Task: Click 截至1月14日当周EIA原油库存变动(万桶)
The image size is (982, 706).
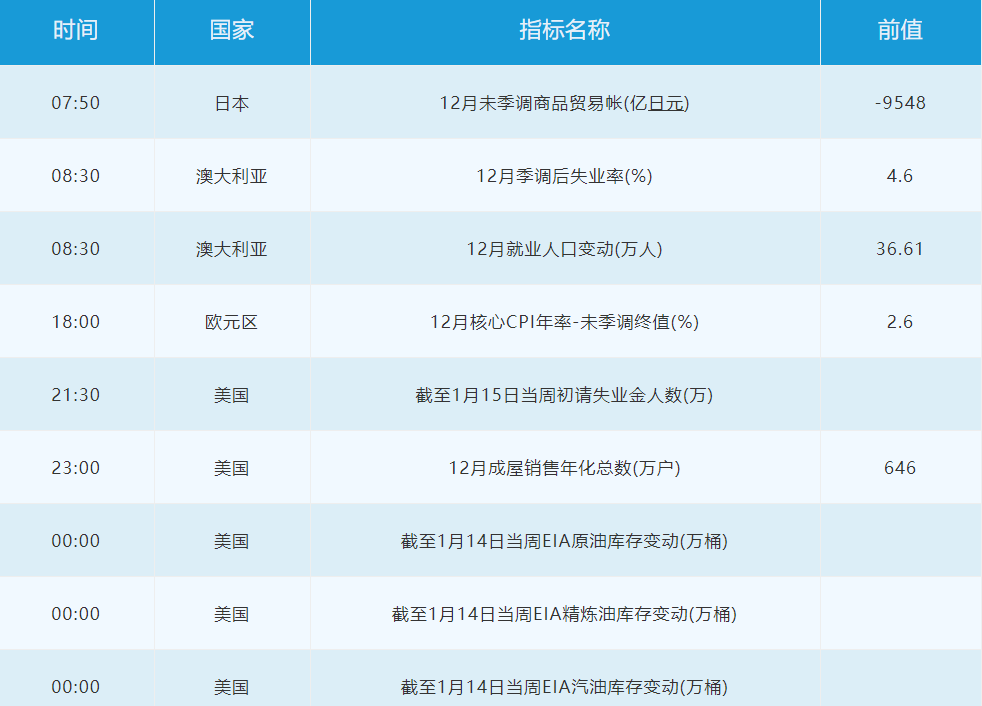Action: pyautogui.click(x=565, y=541)
